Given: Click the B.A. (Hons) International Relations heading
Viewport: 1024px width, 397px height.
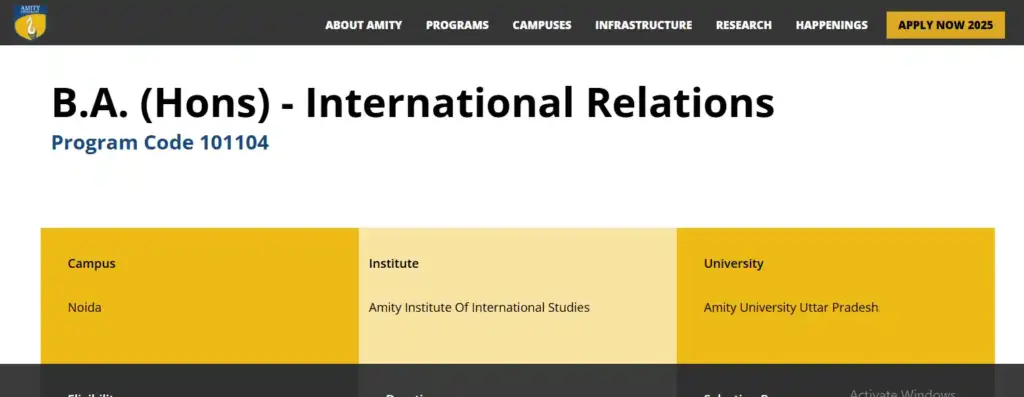Looking at the screenshot, I should pyautogui.click(x=413, y=103).
